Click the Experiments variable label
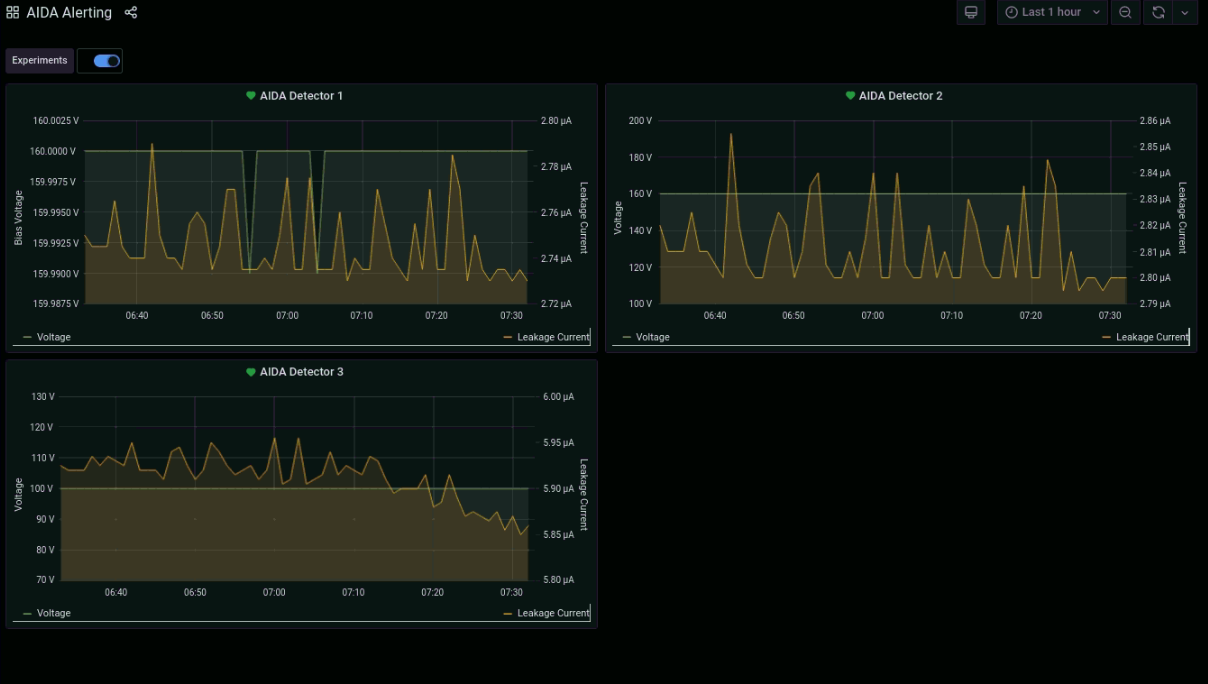Image resolution: width=1208 pixels, height=684 pixels. (40, 61)
